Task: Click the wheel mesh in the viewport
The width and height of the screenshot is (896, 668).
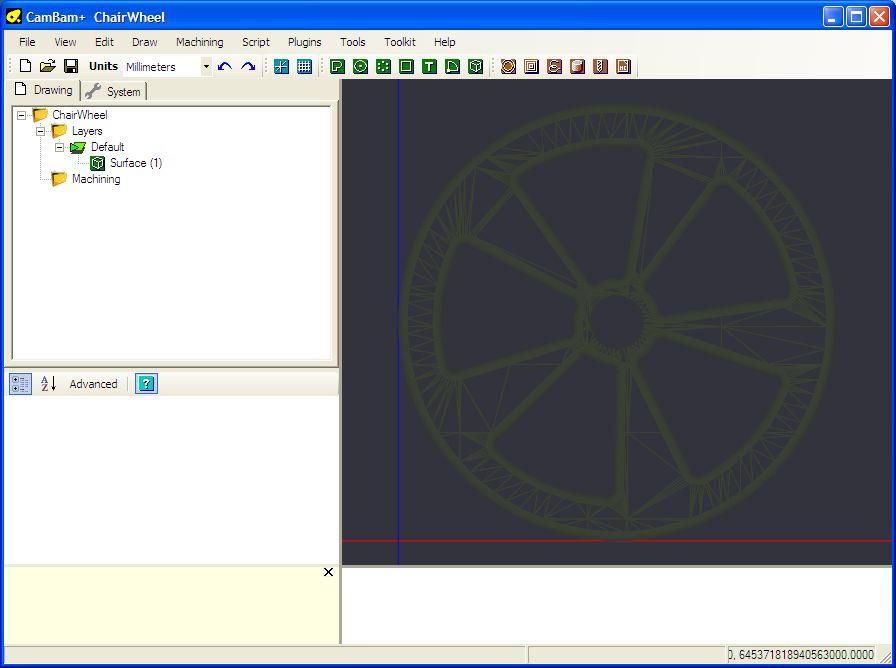Action: tap(617, 321)
